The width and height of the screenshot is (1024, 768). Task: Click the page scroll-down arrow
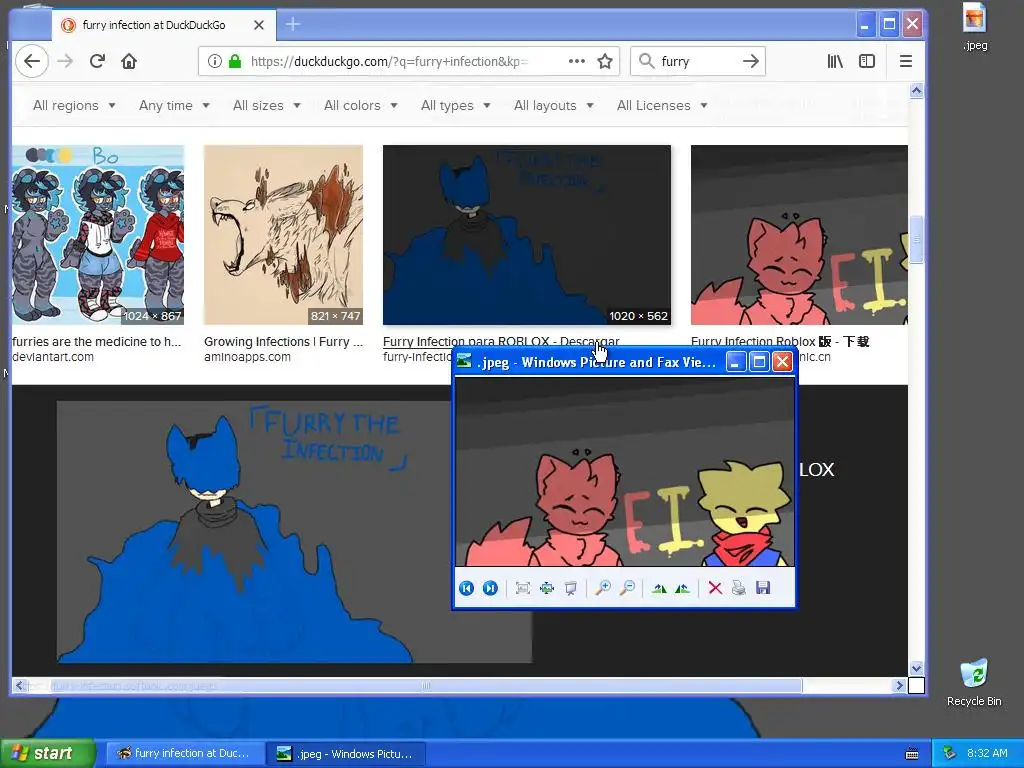916,668
